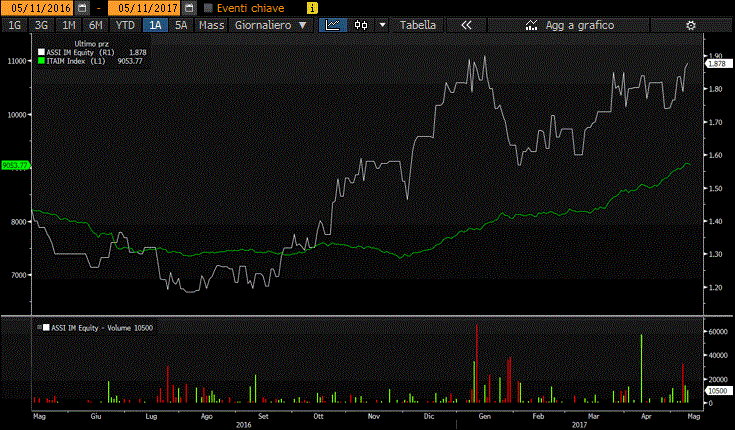735x430 pixels.
Task: Edit the start date field 05/11/2016
Action: (x=39, y=7)
